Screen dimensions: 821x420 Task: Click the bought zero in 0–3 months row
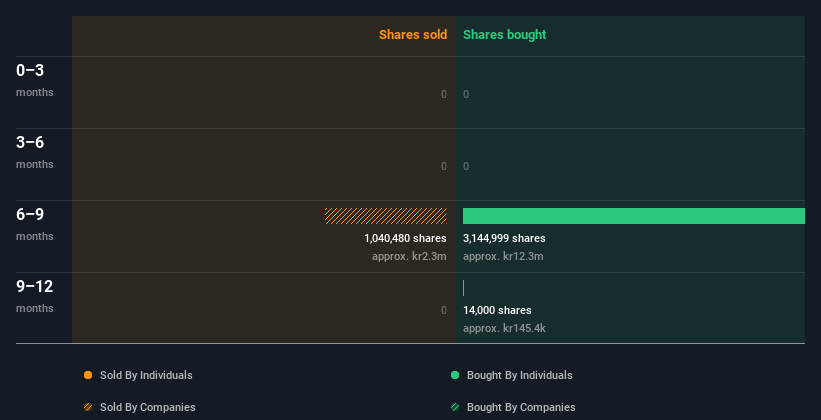pos(466,94)
